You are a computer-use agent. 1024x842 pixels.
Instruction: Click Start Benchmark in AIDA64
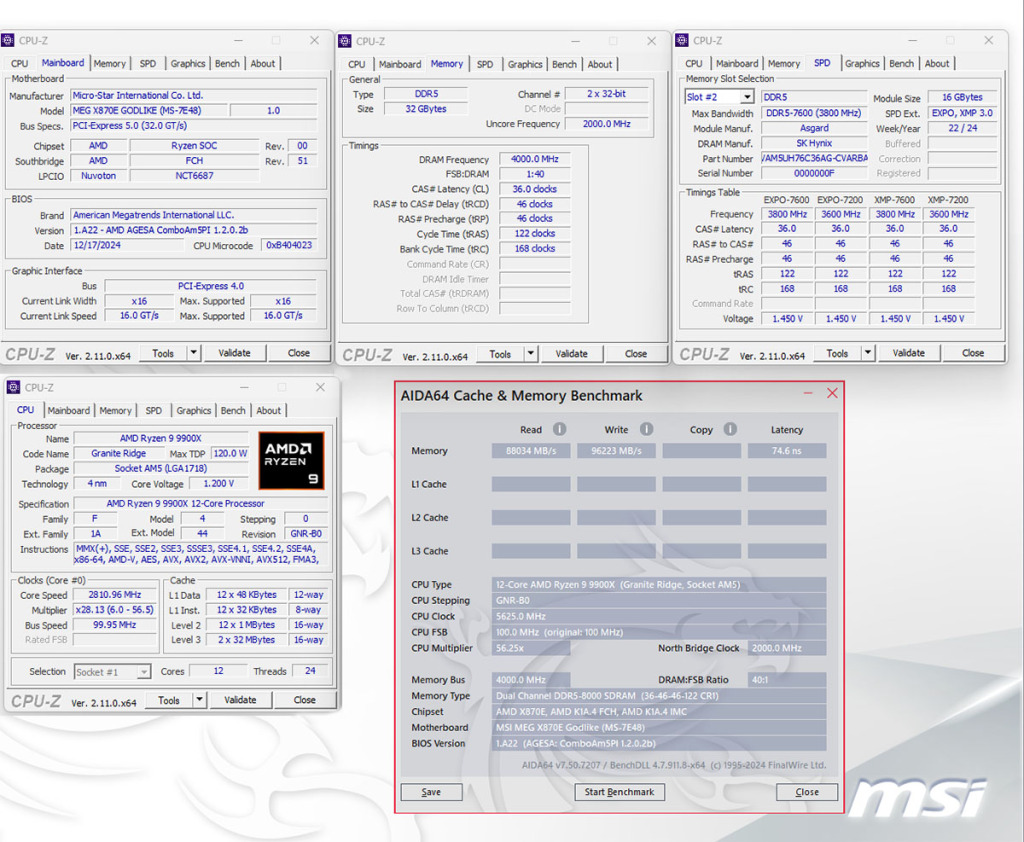(619, 792)
